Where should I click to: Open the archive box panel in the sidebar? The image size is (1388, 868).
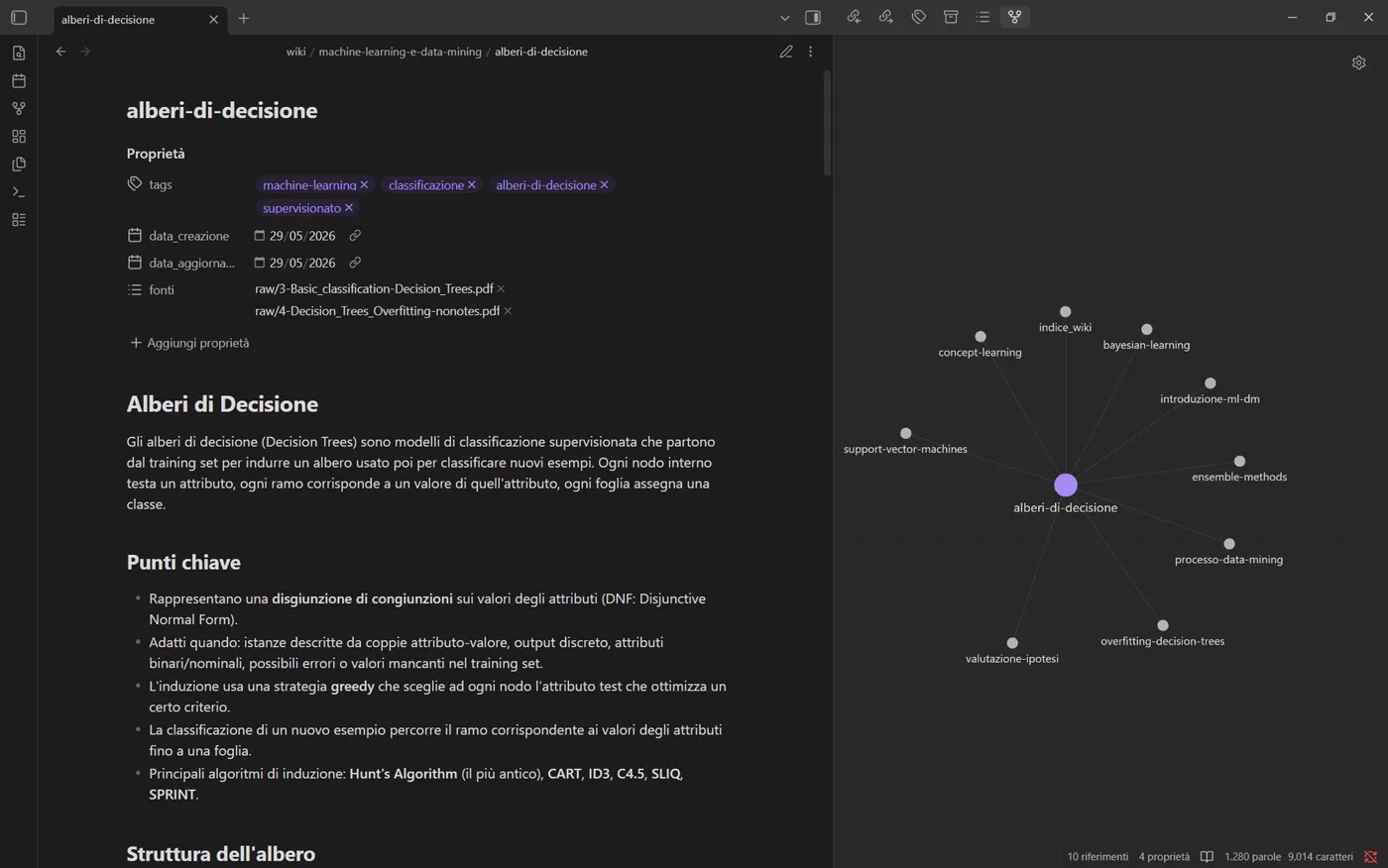point(951,17)
